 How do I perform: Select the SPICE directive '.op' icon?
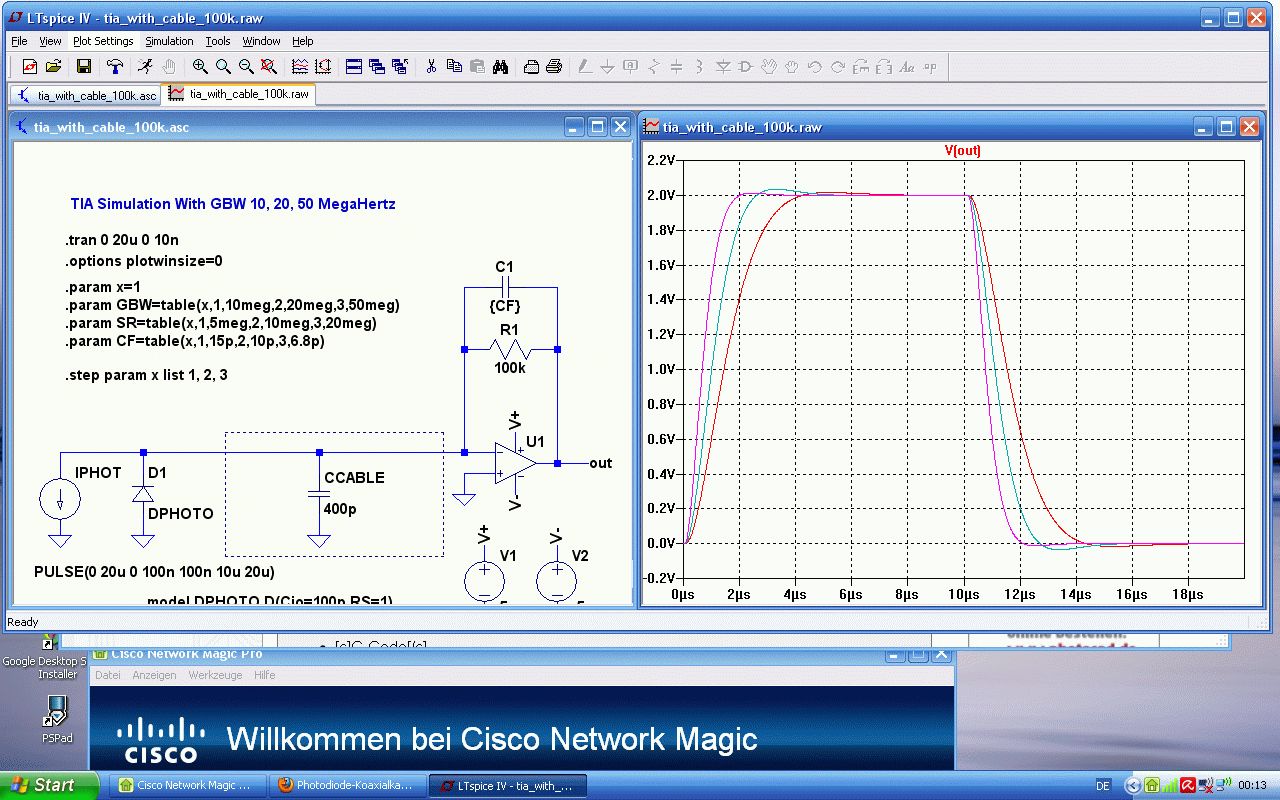[930, 67]
